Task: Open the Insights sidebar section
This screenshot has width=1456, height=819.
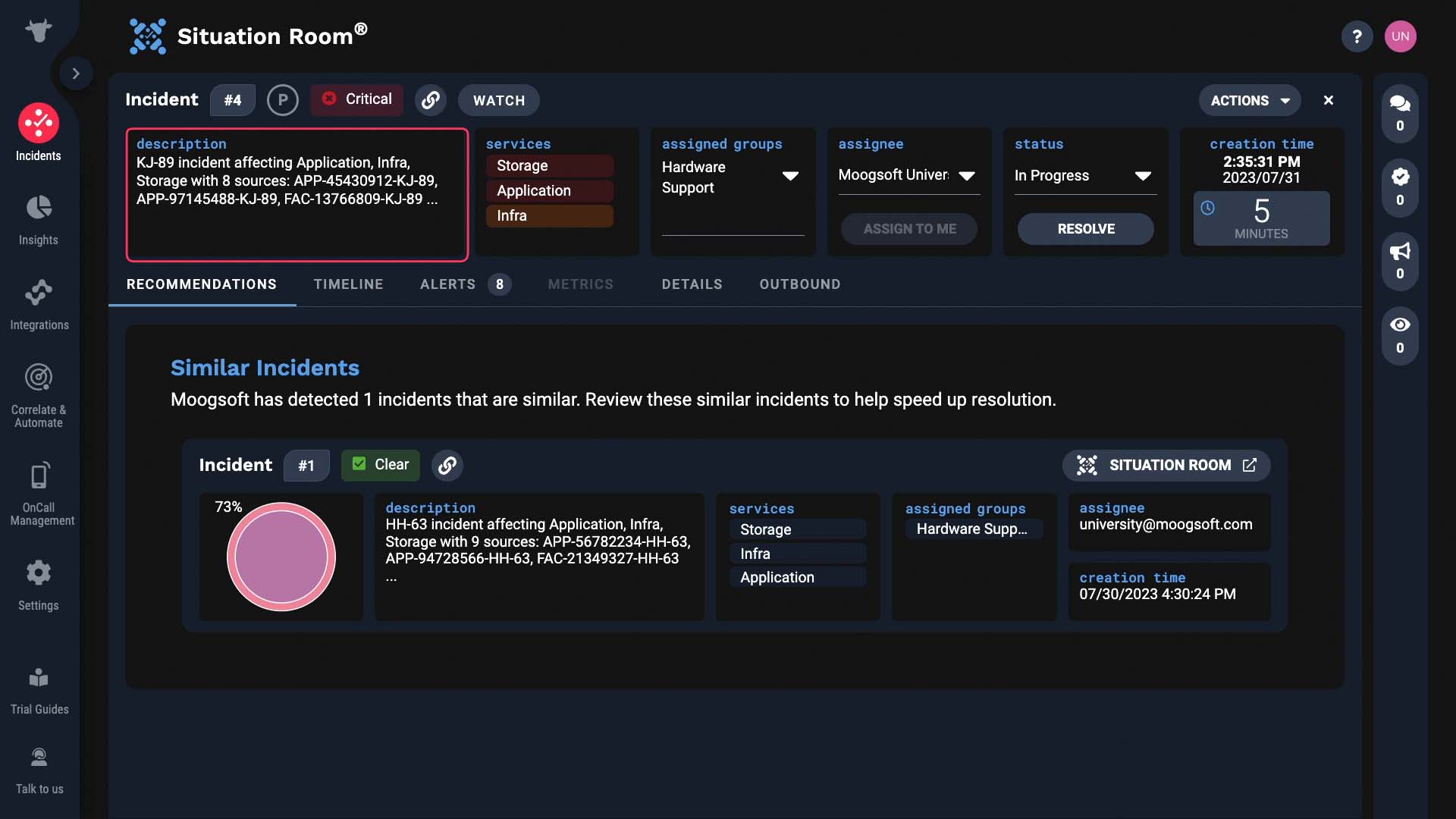Action: coord(39,220)
